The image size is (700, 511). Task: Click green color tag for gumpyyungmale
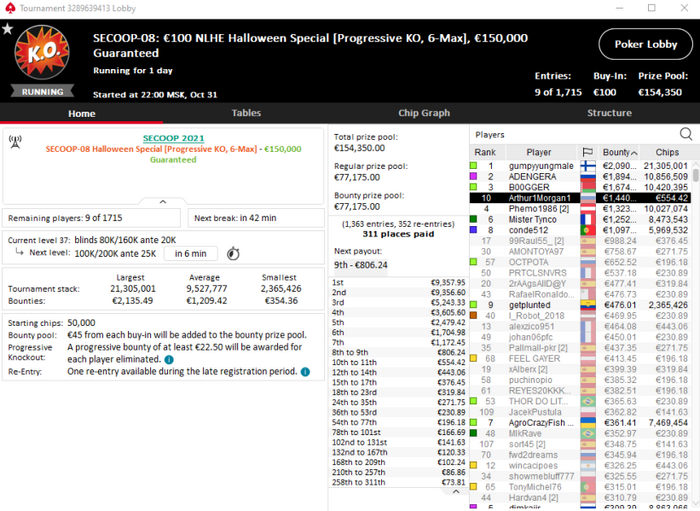474,166
